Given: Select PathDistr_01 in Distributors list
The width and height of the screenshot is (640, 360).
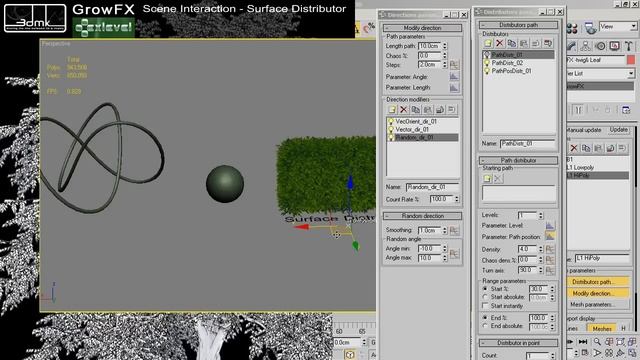Looking at the screenshot, I should pyautogui.click(x=518, y=55).
